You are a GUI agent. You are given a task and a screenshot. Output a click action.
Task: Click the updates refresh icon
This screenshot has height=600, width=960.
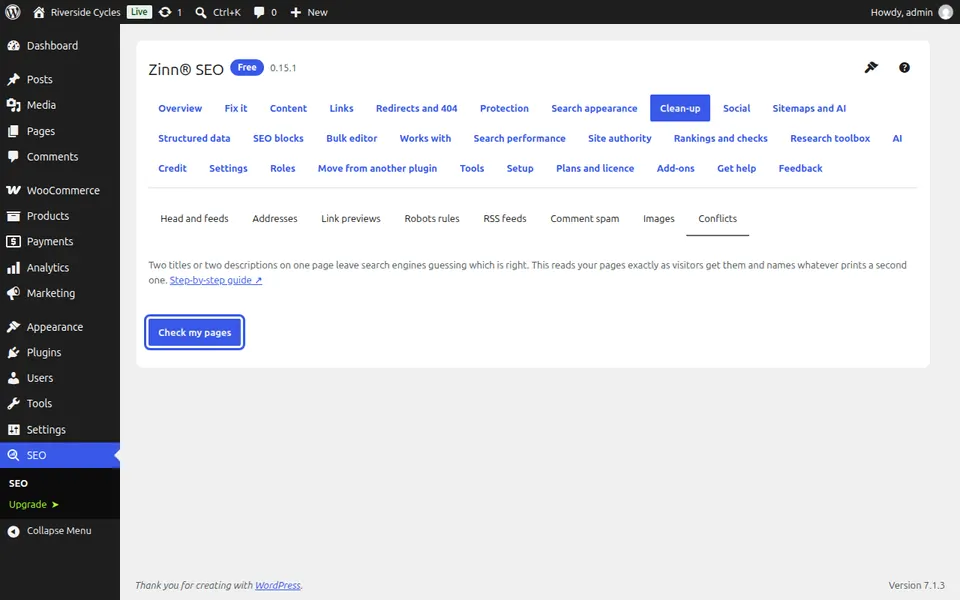[x=165, y=12]
